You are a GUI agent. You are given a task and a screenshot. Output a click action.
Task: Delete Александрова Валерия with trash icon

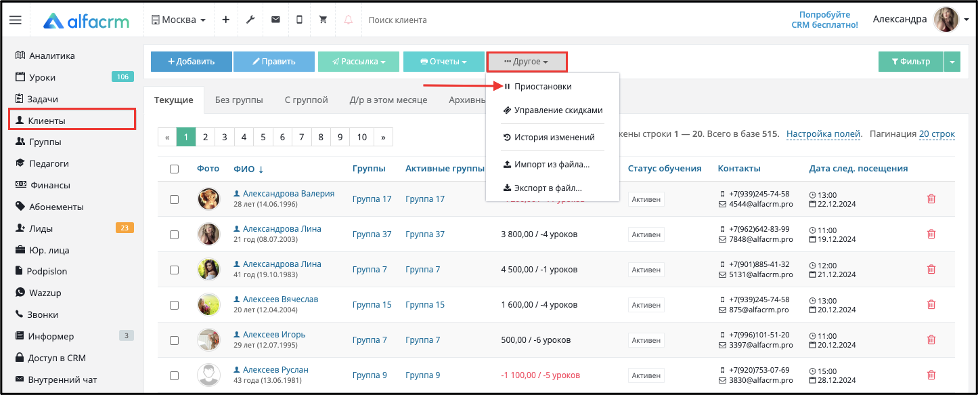[x=931, y=199]
